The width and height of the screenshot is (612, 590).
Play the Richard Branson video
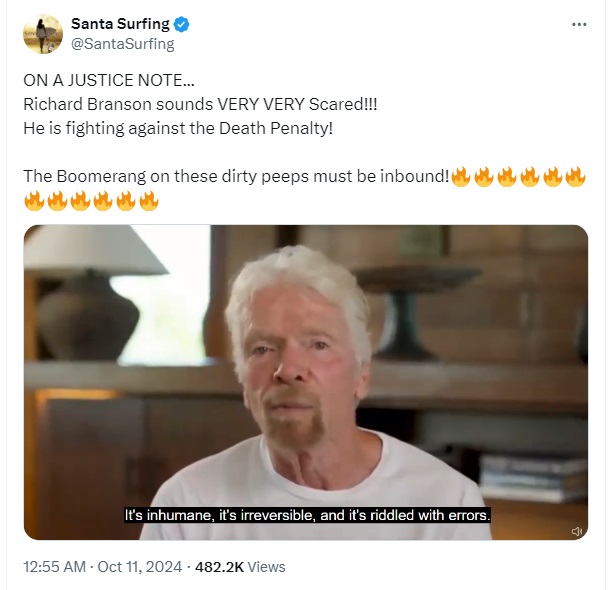(306, 382)
